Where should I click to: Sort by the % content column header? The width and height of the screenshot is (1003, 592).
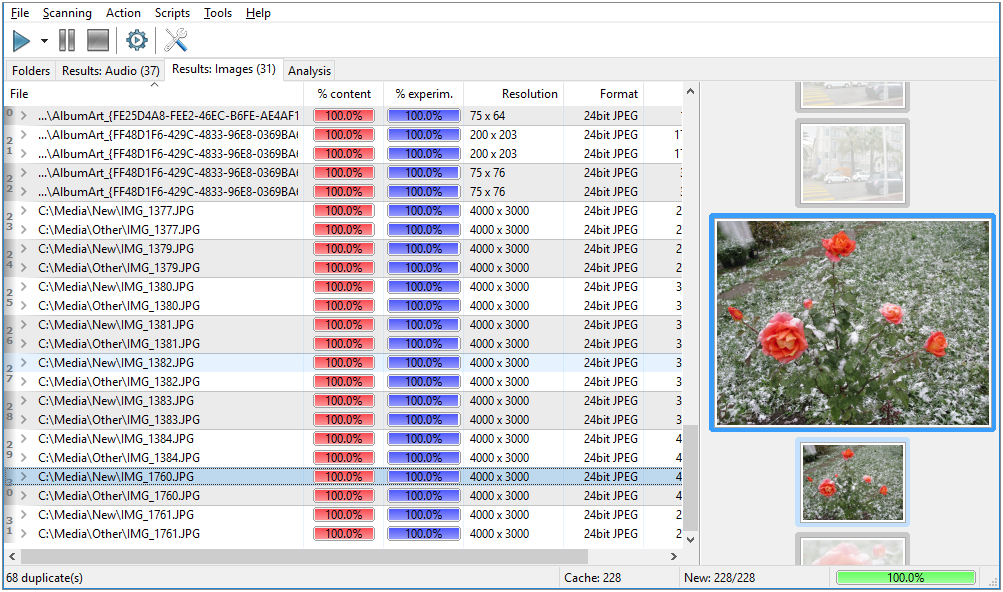(343, 94)
